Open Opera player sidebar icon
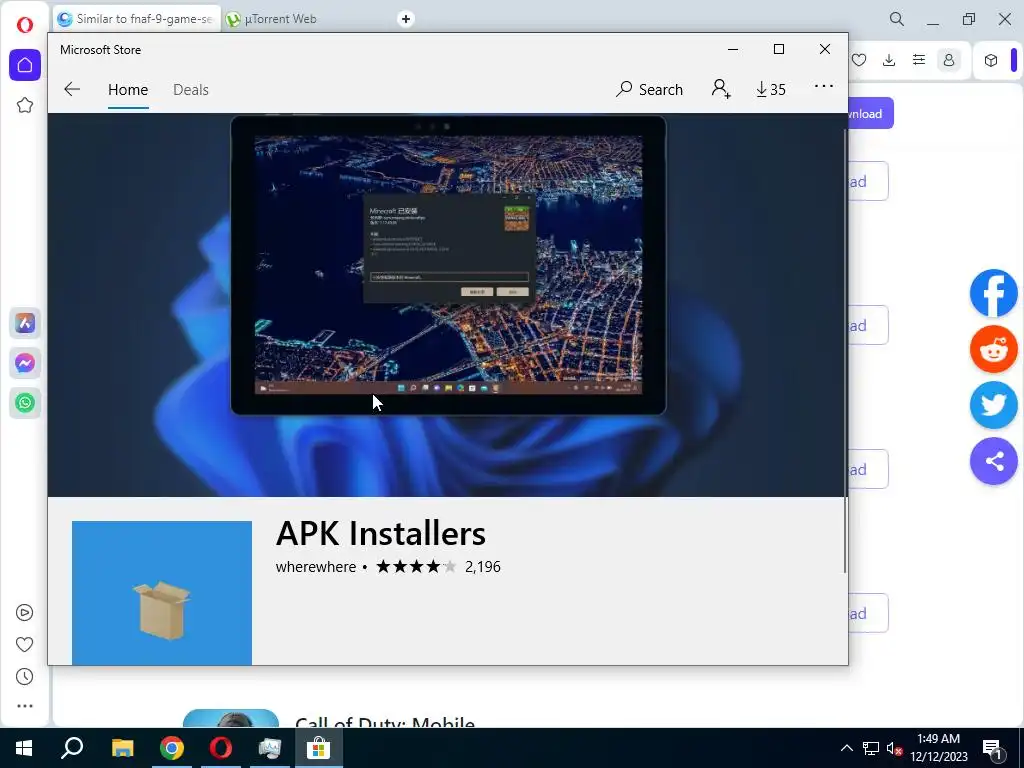 (x=24, y=613)
